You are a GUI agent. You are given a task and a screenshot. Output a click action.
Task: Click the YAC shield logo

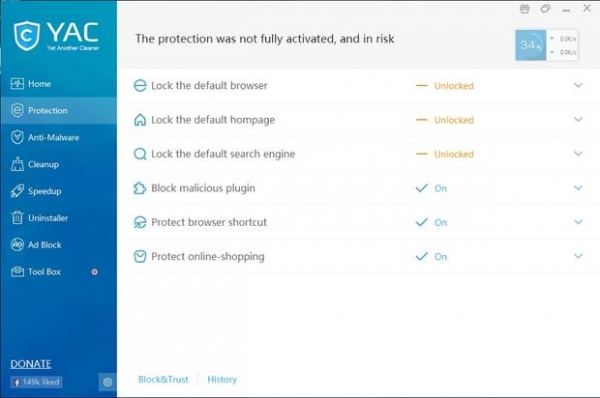tap(26, 36)
